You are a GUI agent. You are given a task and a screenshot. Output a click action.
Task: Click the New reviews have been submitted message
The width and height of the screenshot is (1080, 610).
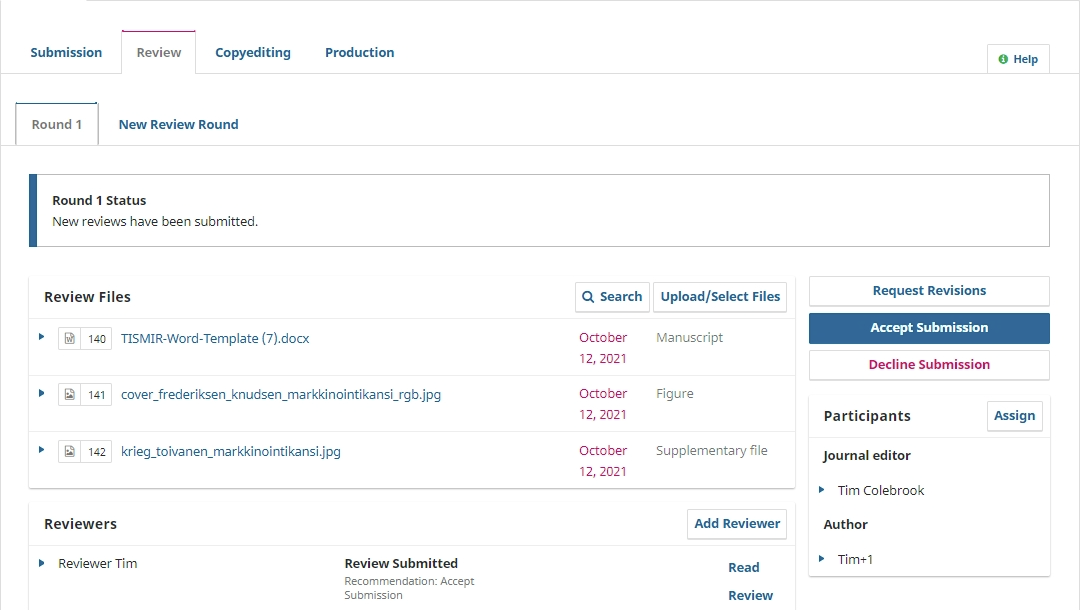coord(155,222)
